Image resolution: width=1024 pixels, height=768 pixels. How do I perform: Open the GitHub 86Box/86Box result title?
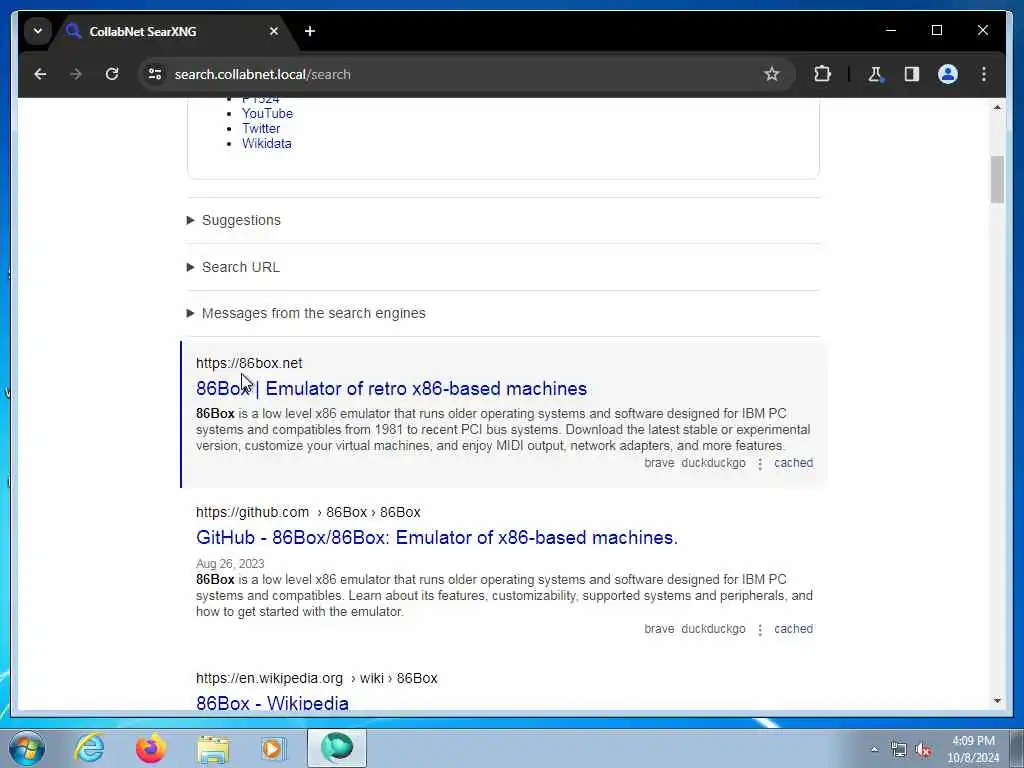click(437, 537)
